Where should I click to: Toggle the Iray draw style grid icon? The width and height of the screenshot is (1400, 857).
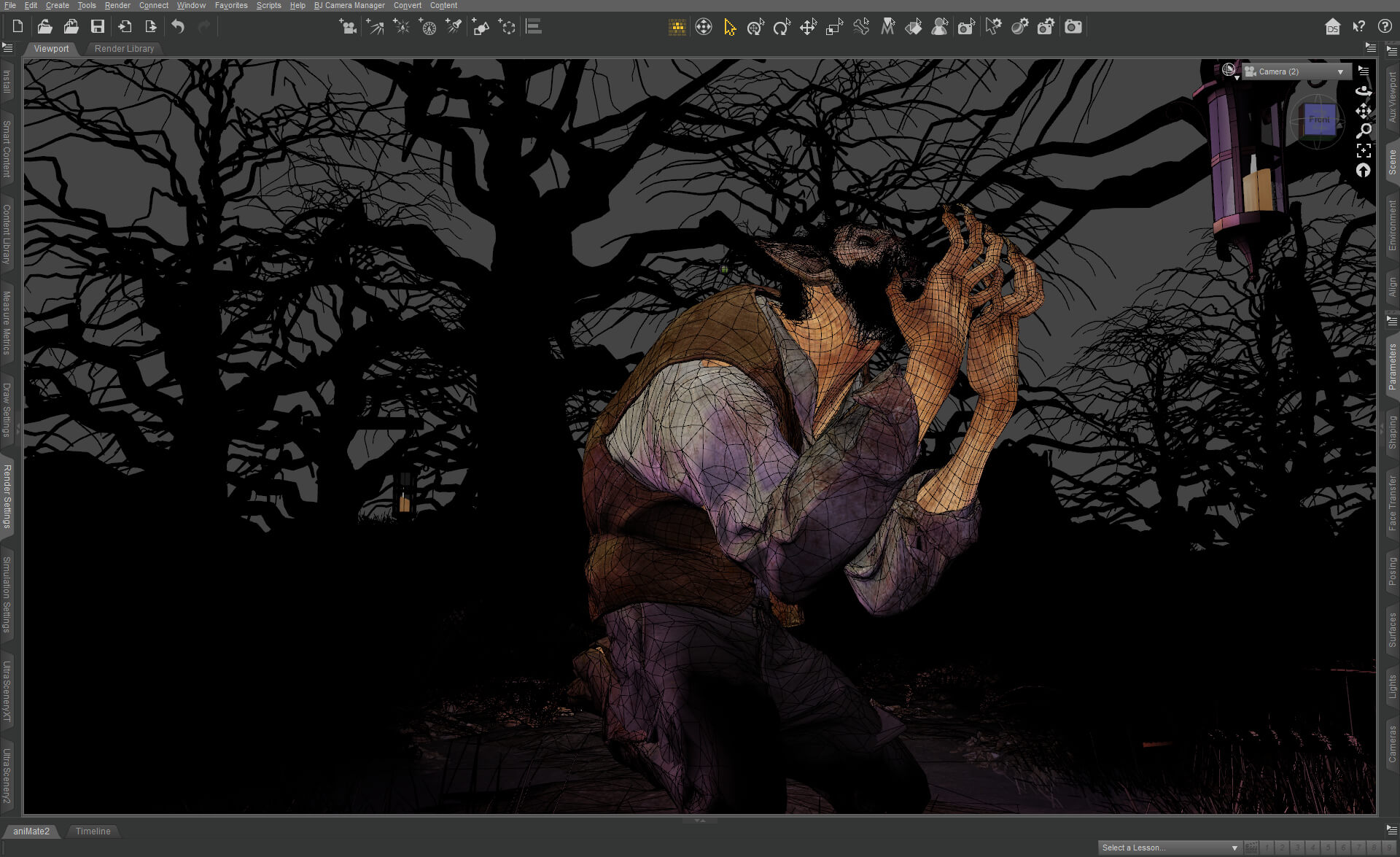pyautogui.click(x=677, y=27)
